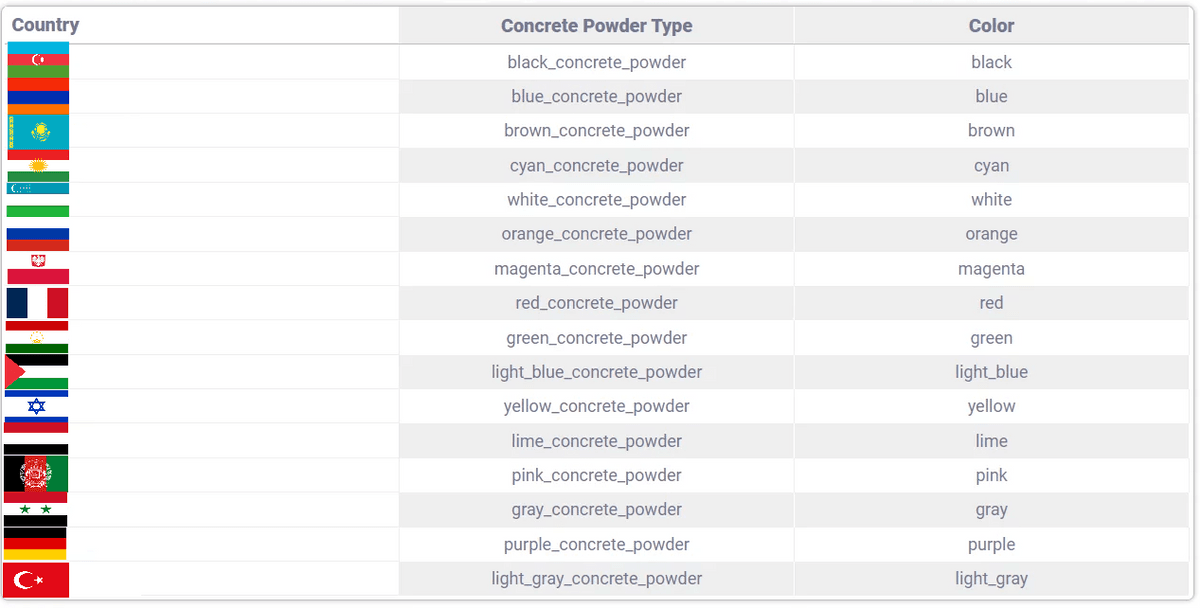Click the Palestine flag icon
The image size is (1200, 608).
tap(36, 372)
